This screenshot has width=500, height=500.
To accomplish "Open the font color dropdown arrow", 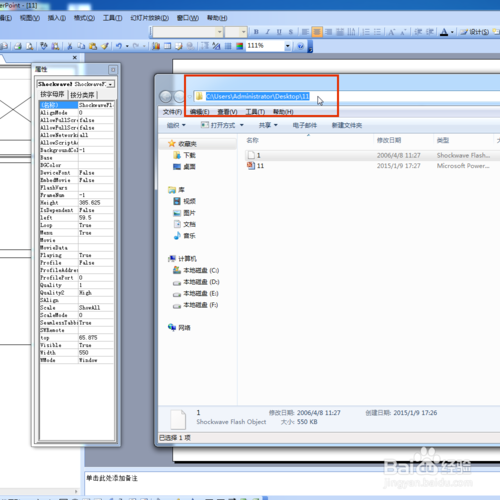I will point(452,32).
